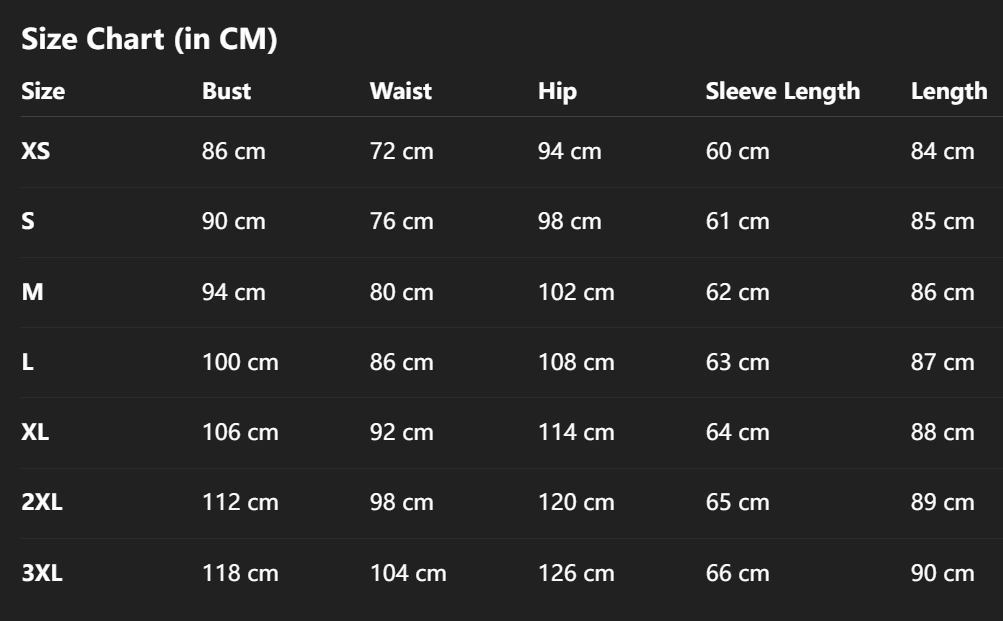Click the Size Chart (in CM) heading
Screen dimensions: 1003x621
149,39
